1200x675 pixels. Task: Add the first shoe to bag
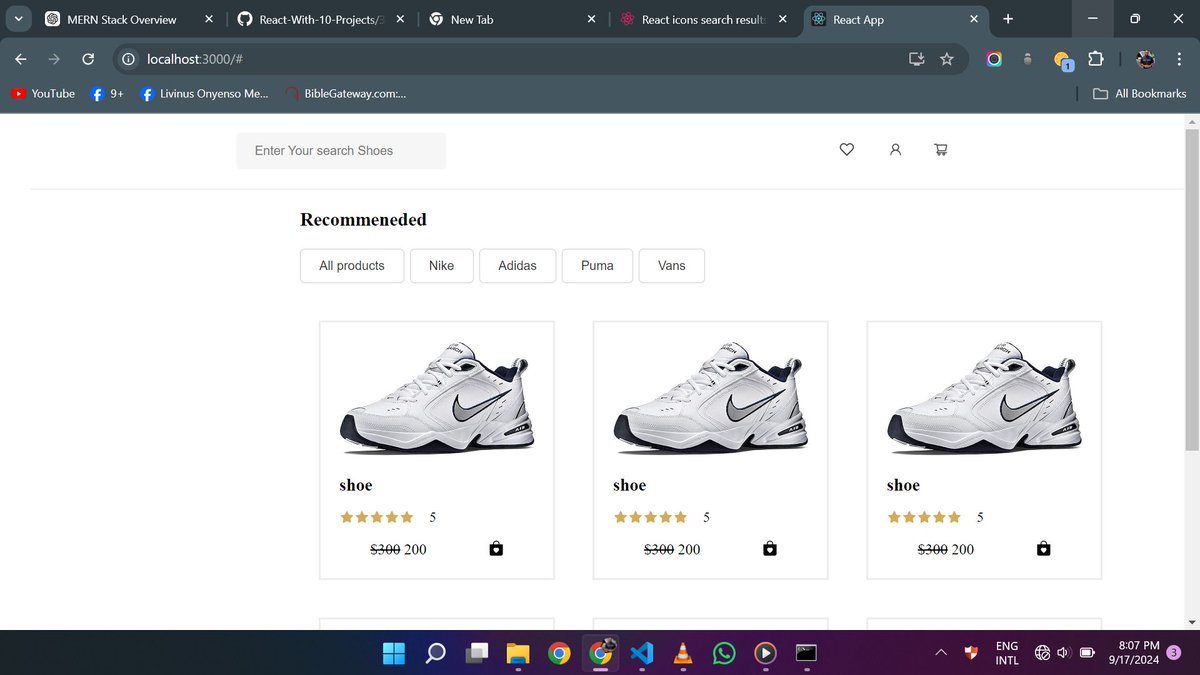coord(496,548)
